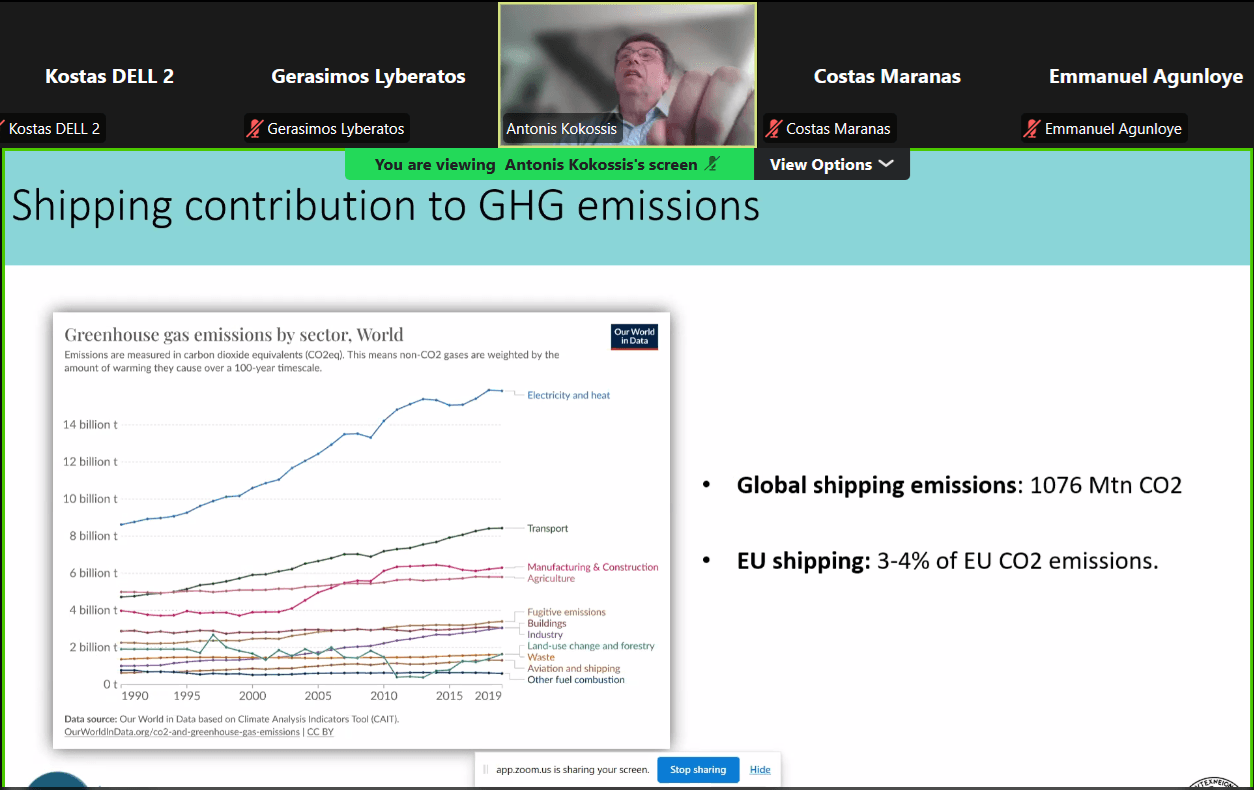Click the CC BY license link
The image size is (1254, 790).
pyautogui.click(x=320, y=732)
